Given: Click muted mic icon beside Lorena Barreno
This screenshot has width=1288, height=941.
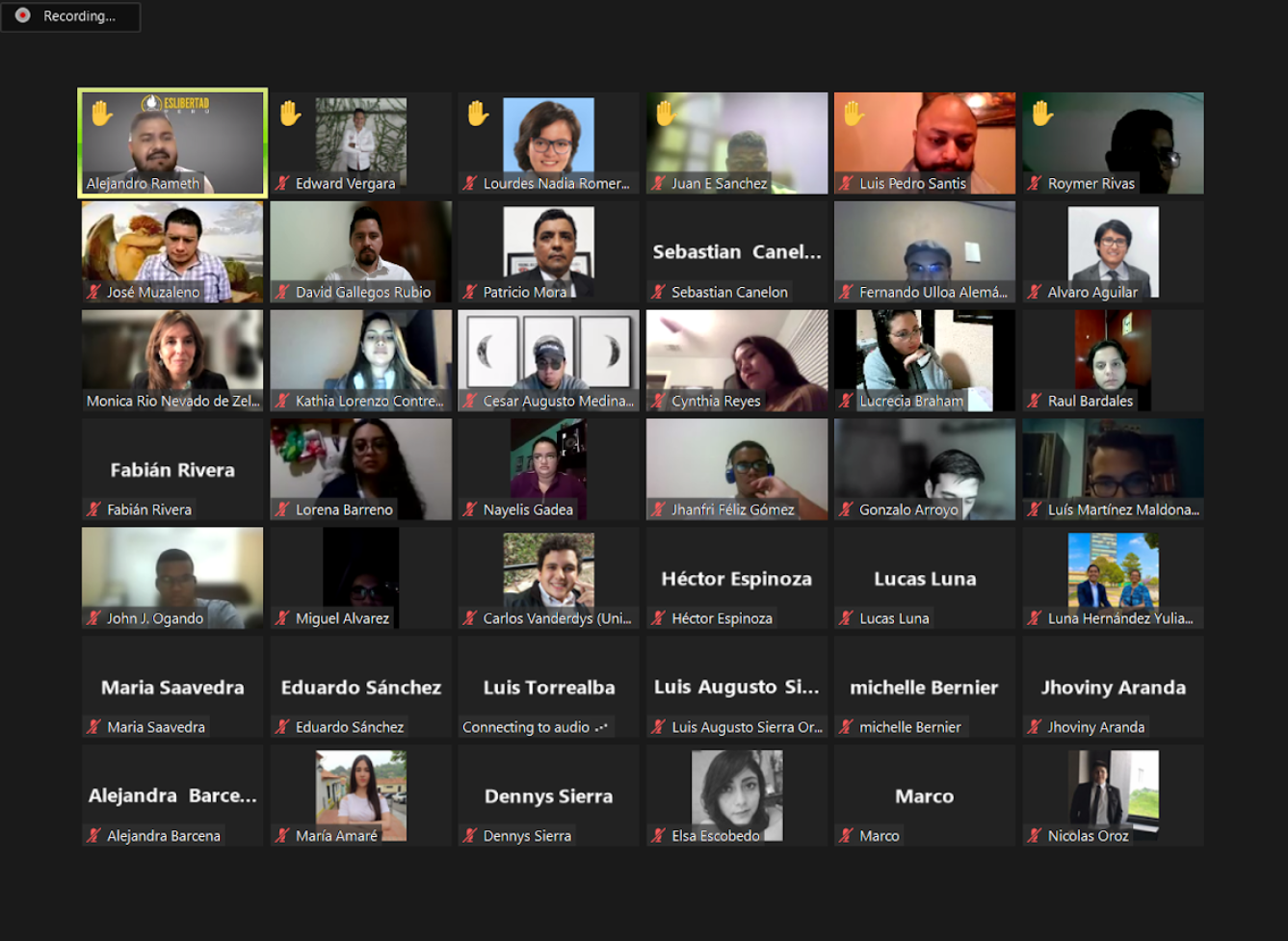Looking at the screenshot, I should [283, 510].
